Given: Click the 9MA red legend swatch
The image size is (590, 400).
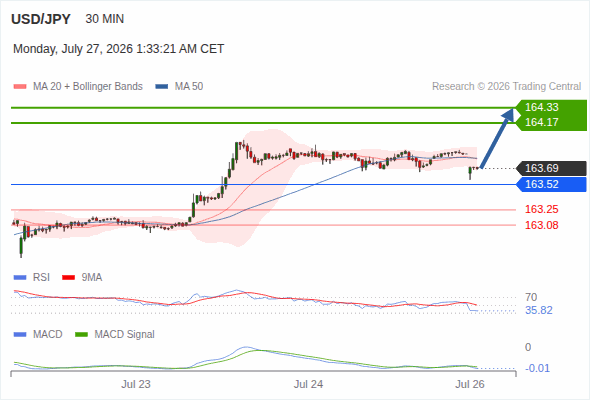Looking at the screenshot, I should pos(68,278).
